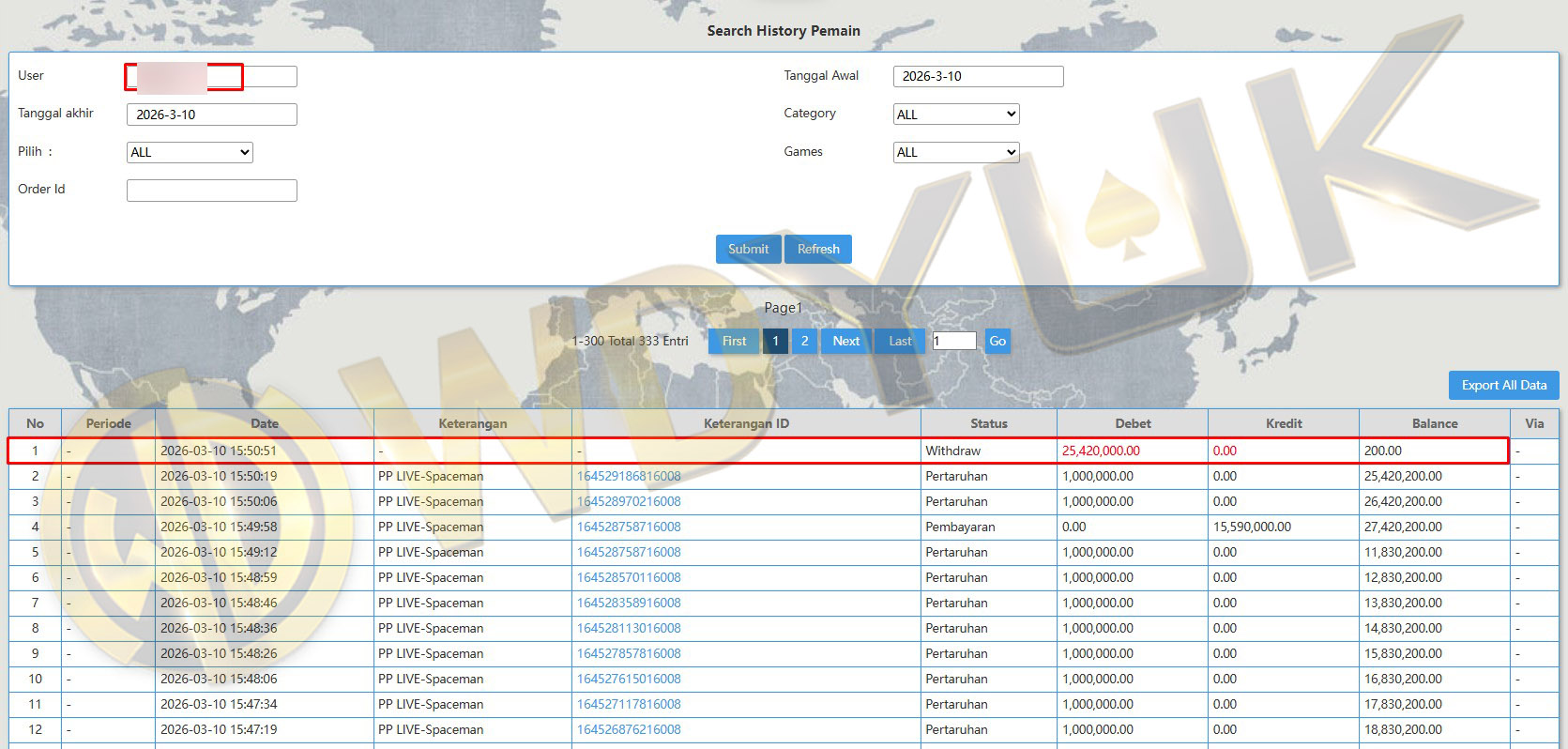Click the Submit button

[x=748, y=249]
